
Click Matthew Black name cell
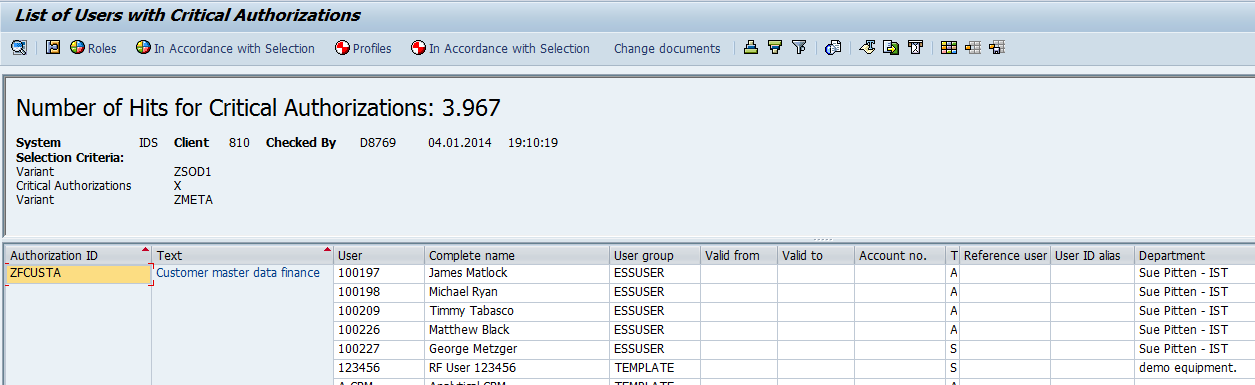[x=517, y=330]
